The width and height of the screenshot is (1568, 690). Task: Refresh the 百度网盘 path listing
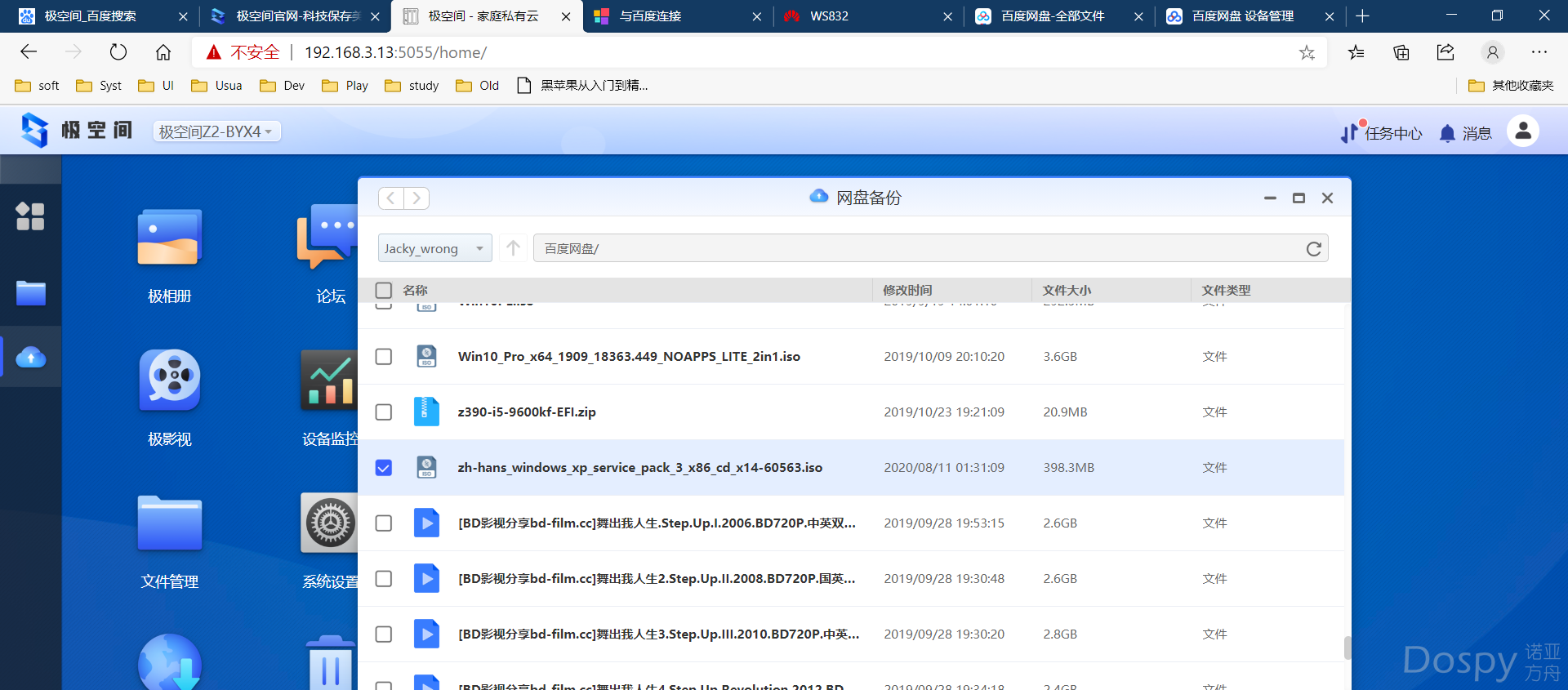click(1313, 248)
